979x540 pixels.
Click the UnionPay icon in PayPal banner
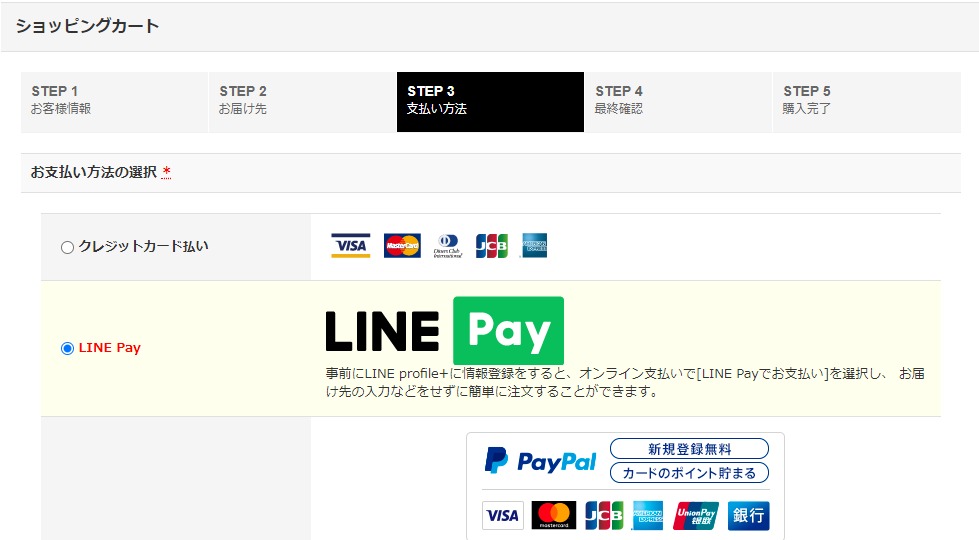point(696,516)
